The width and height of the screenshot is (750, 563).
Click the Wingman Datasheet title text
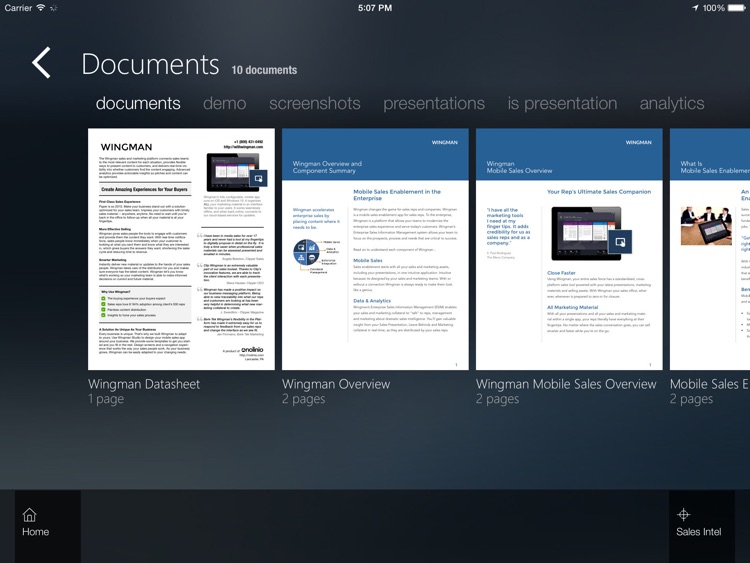point(143,384)
